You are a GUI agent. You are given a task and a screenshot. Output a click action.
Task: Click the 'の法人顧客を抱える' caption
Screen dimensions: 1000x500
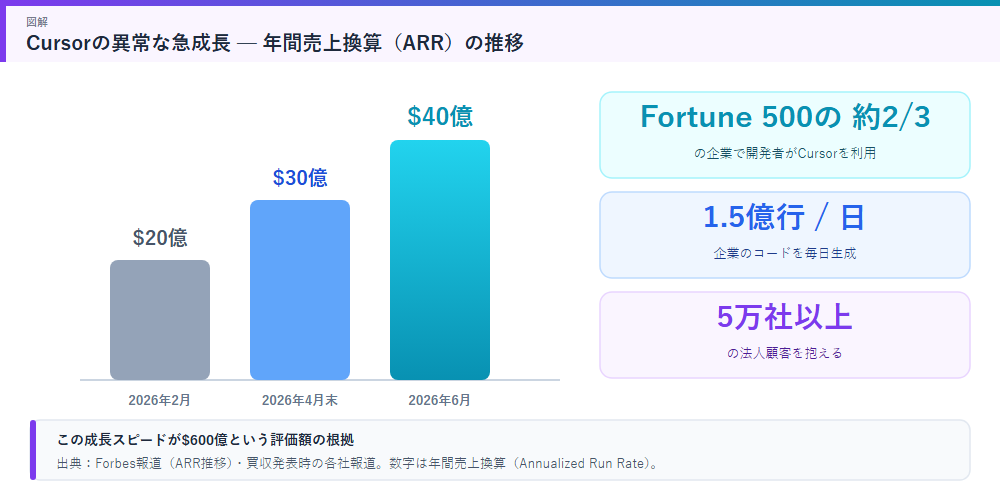(x=785, y=353)
